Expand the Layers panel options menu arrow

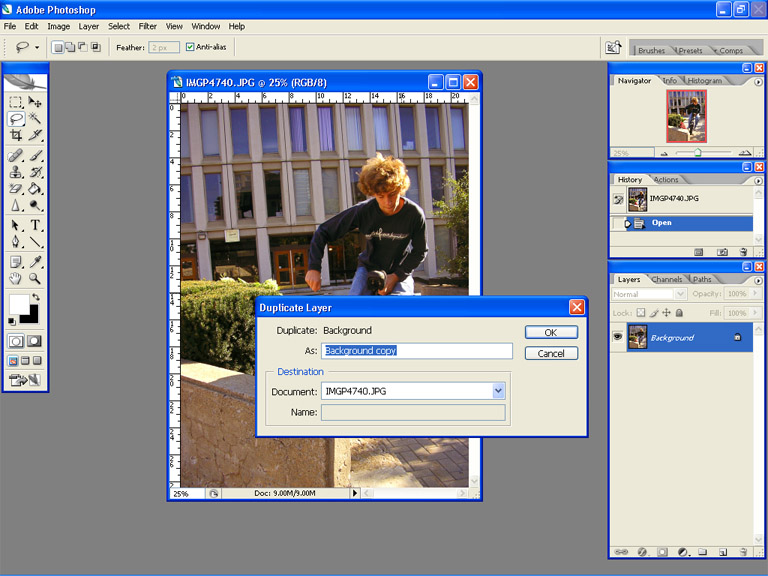[758, 280]
